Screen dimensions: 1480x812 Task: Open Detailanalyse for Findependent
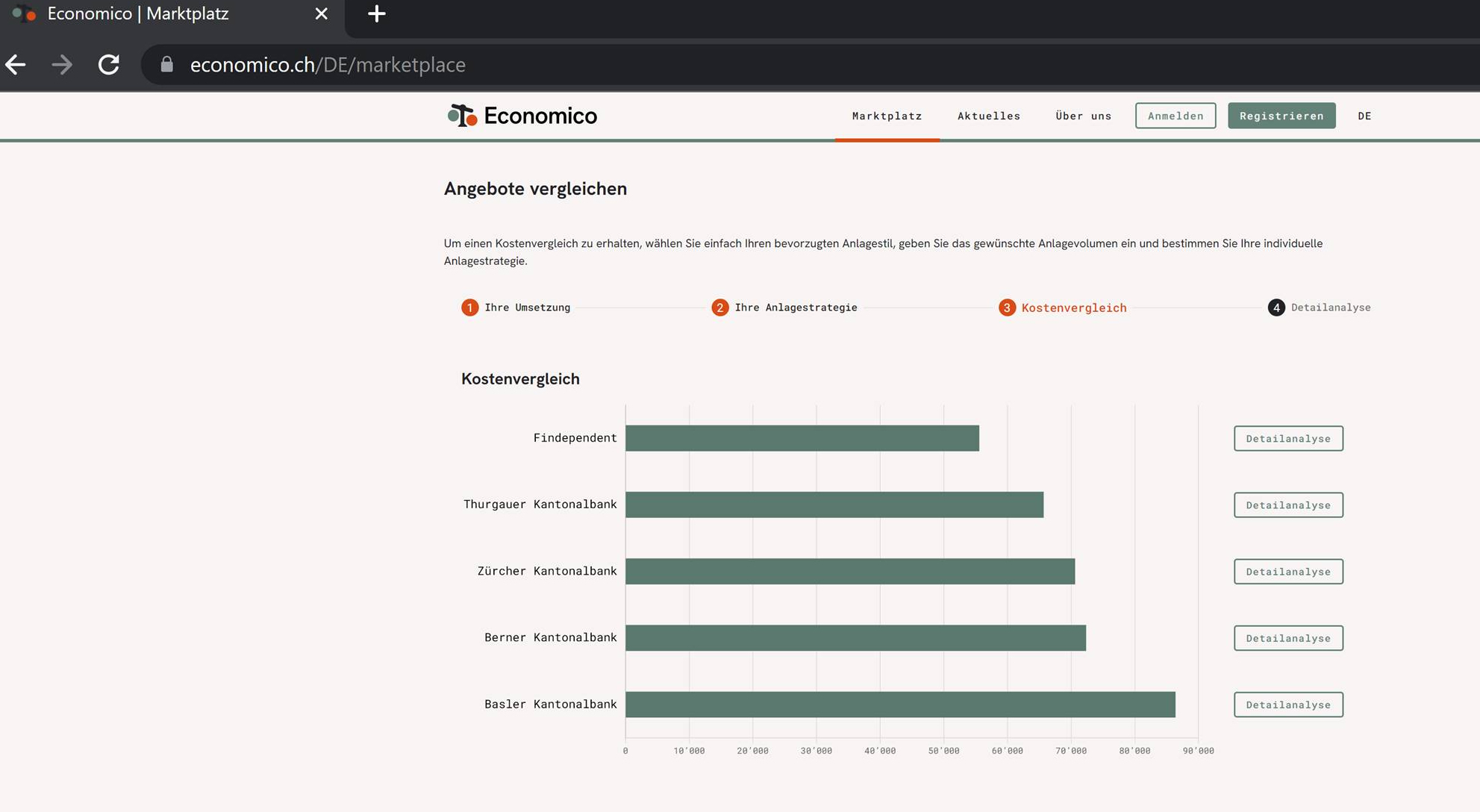[1287, 439]
